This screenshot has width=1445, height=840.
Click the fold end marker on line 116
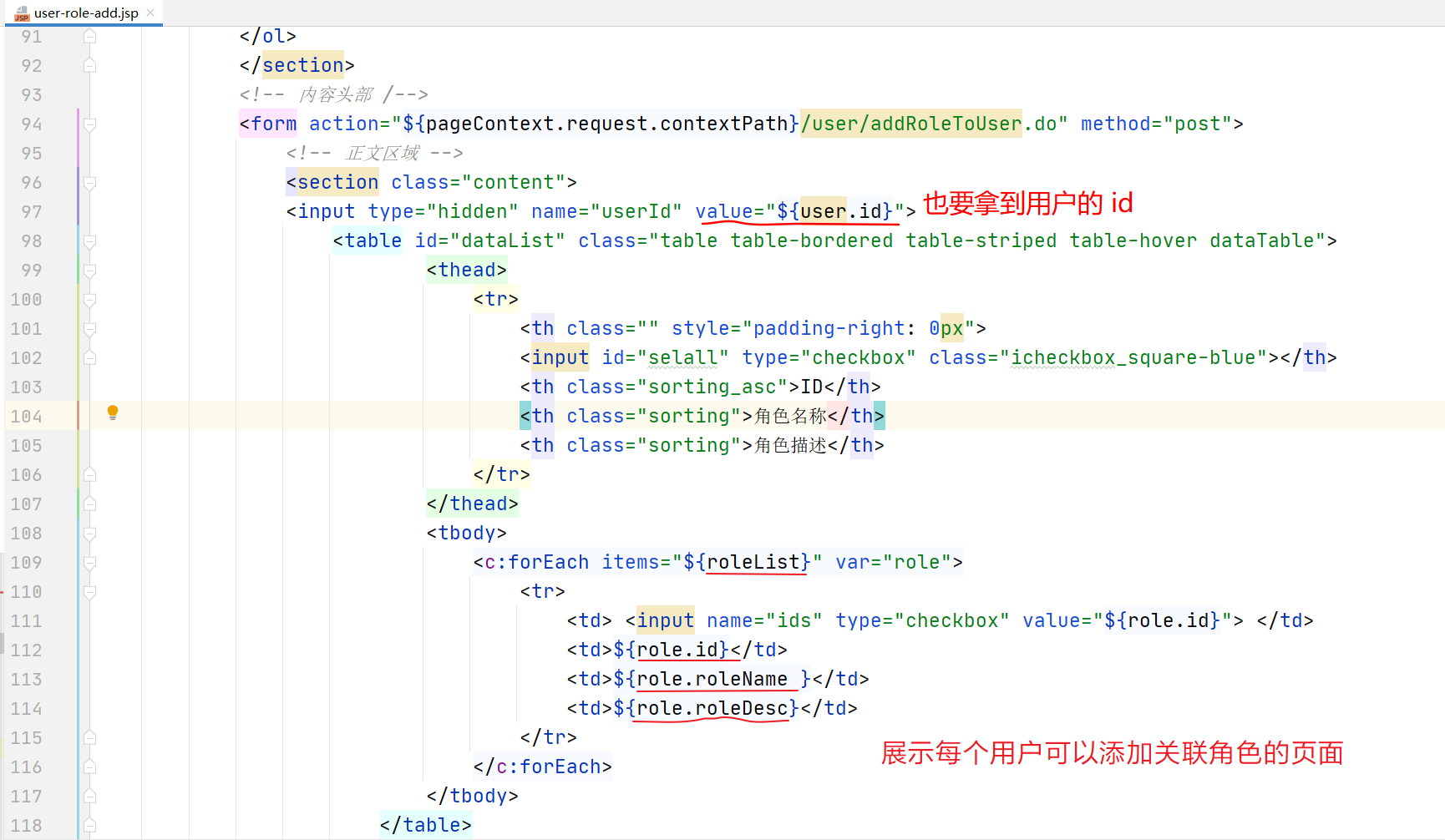pyautogui.click(x=89, y=767)
